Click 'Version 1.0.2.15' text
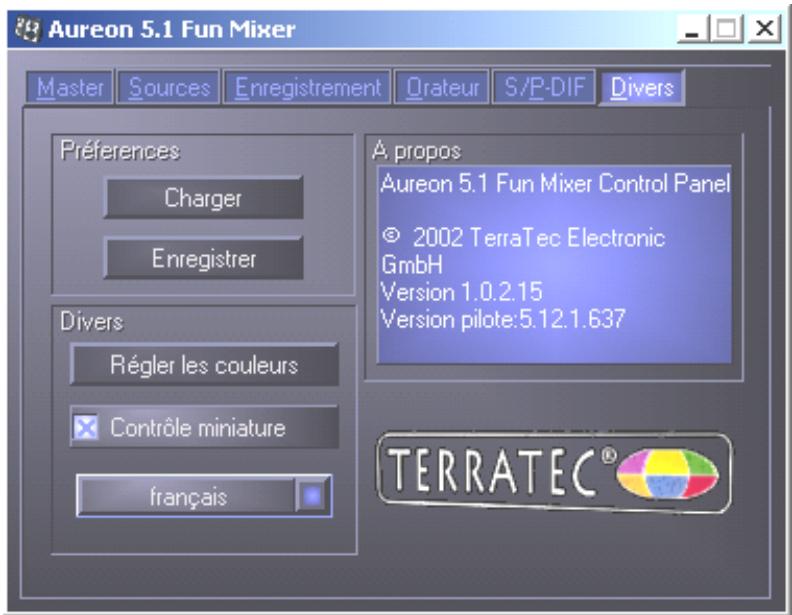792x615 pixels. 461,292
